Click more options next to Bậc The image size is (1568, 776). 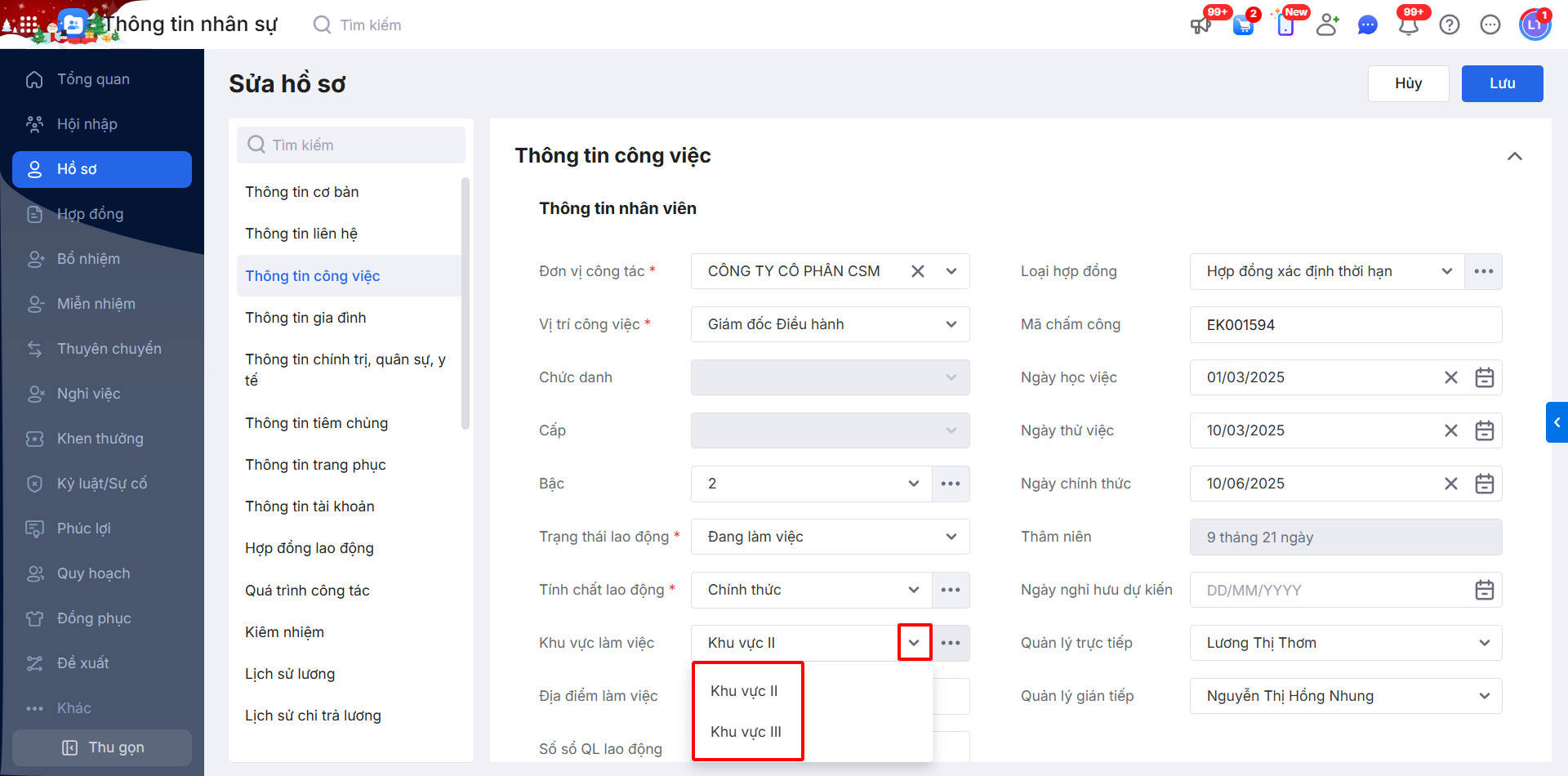(x=951, y=484)
